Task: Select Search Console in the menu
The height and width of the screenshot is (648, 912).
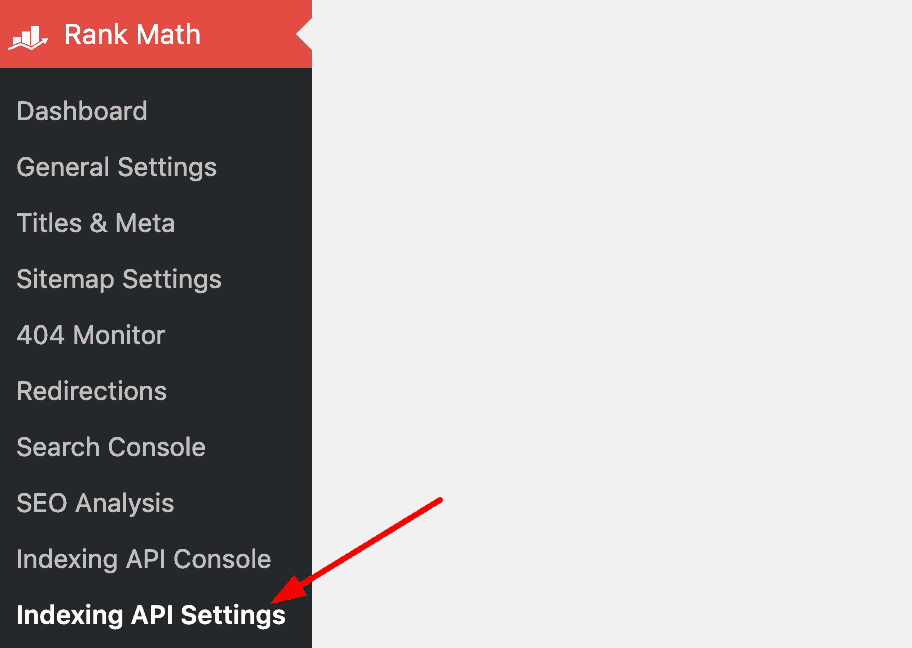Action: click(x=111, y=447)
